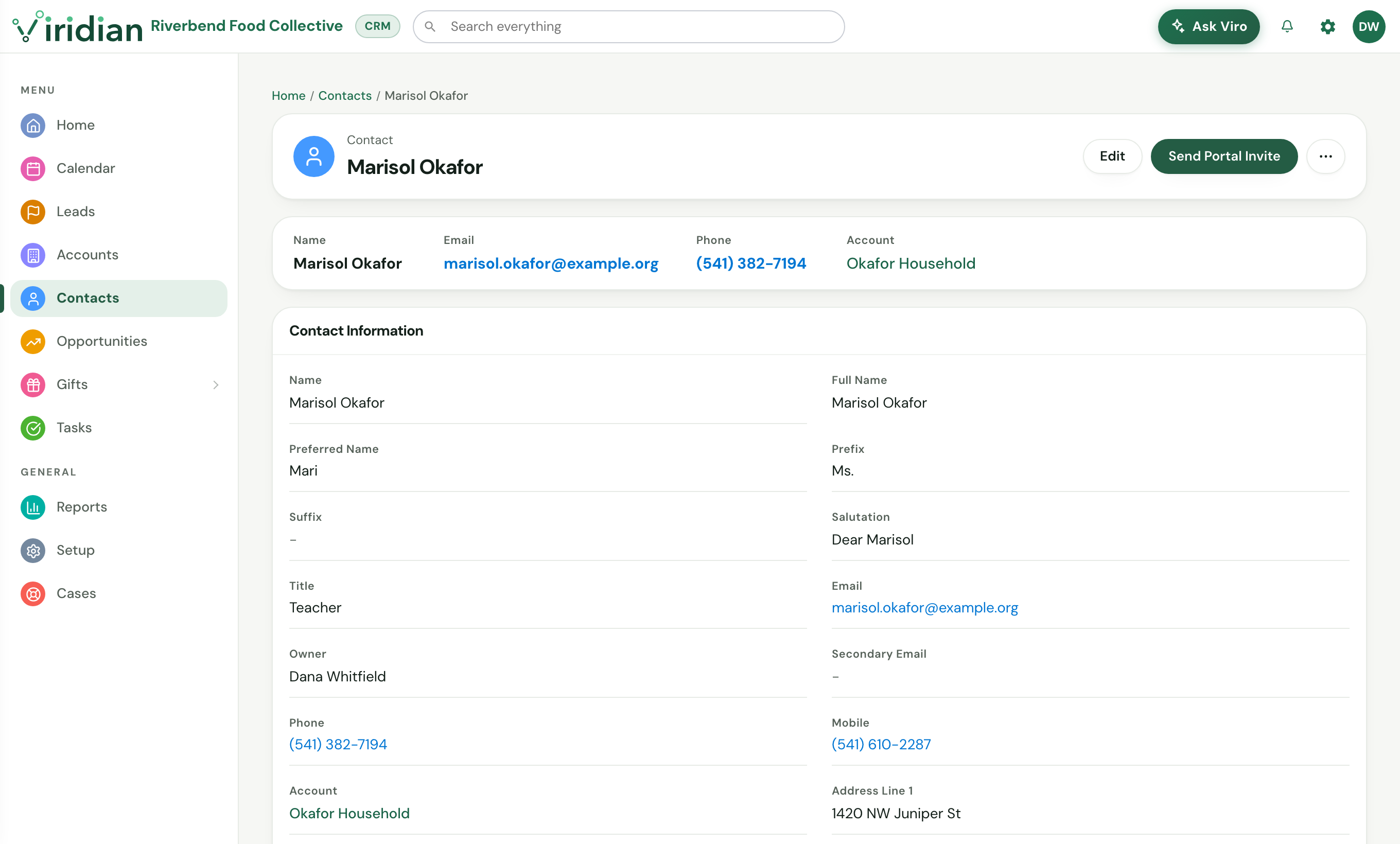Select the Reports menu item
Screen dimensions: 1400x844
tap(119, 506)
